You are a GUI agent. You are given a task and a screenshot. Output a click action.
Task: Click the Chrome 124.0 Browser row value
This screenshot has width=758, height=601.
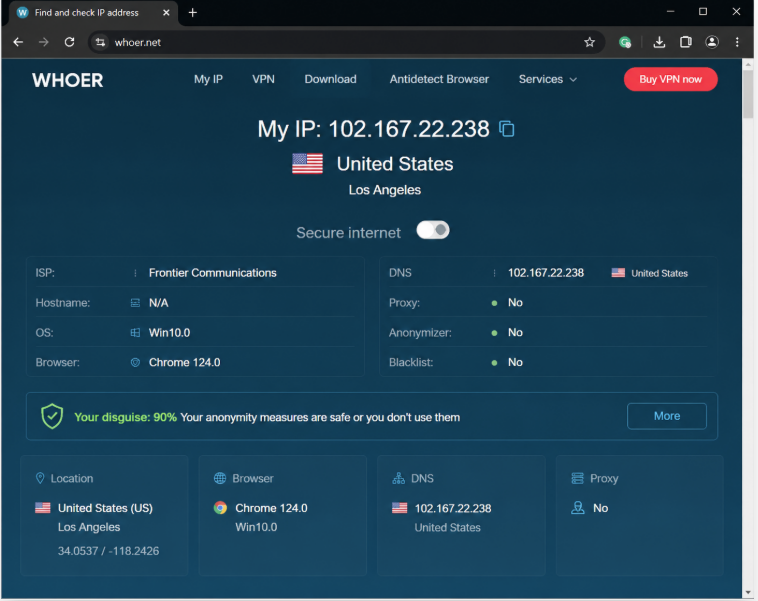pos(185,363)
